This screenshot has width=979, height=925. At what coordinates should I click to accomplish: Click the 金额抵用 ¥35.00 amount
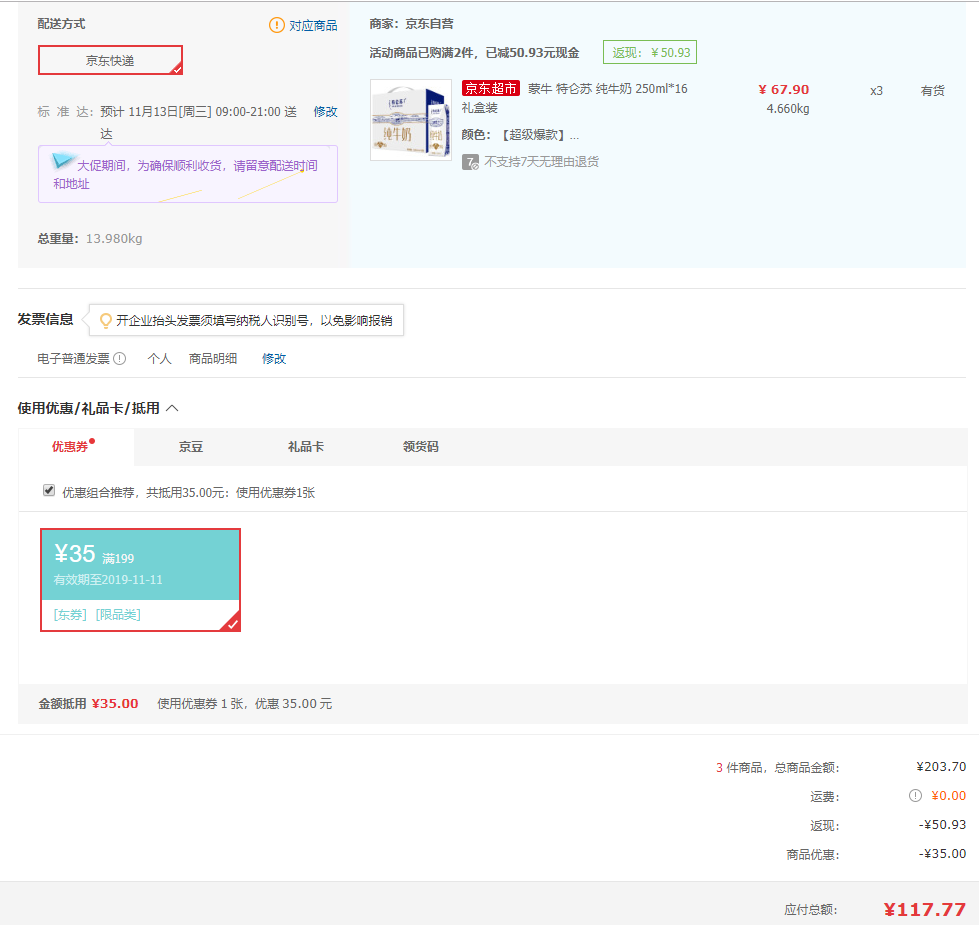(x=115, y=704)
